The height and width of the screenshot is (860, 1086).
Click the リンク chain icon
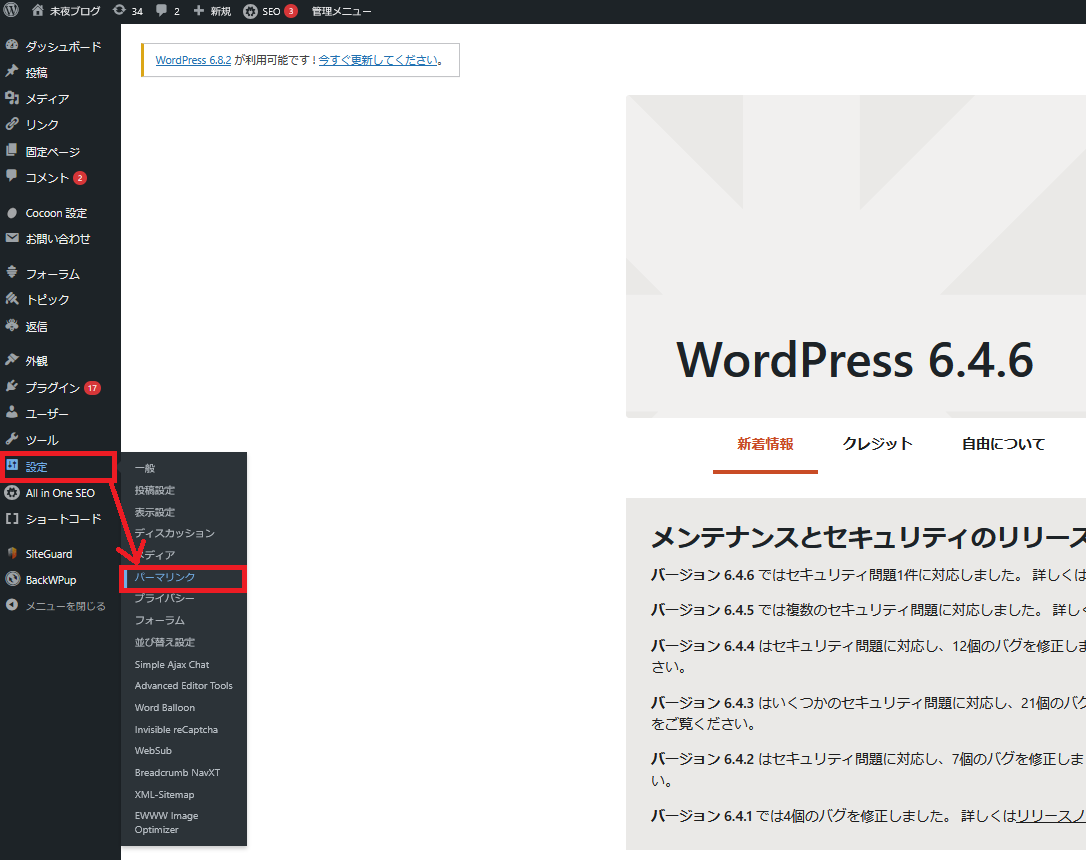[x=12, y=124]
